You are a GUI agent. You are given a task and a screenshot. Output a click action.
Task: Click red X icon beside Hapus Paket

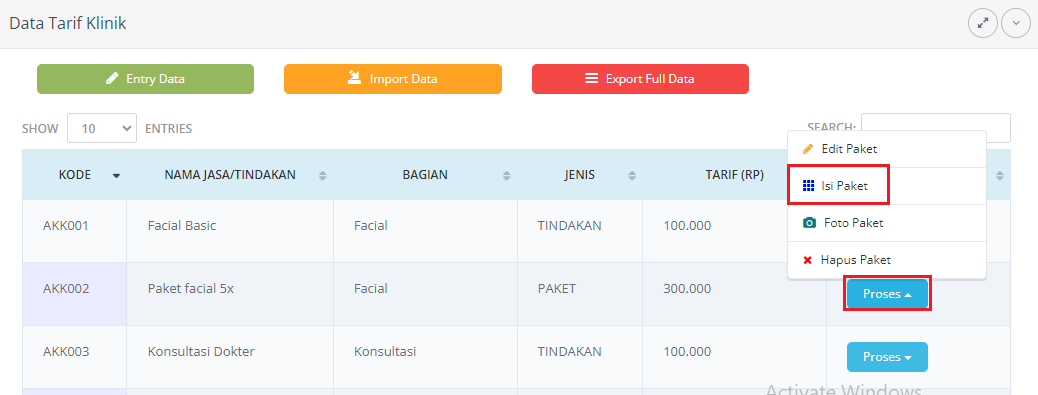coord(807,260)
